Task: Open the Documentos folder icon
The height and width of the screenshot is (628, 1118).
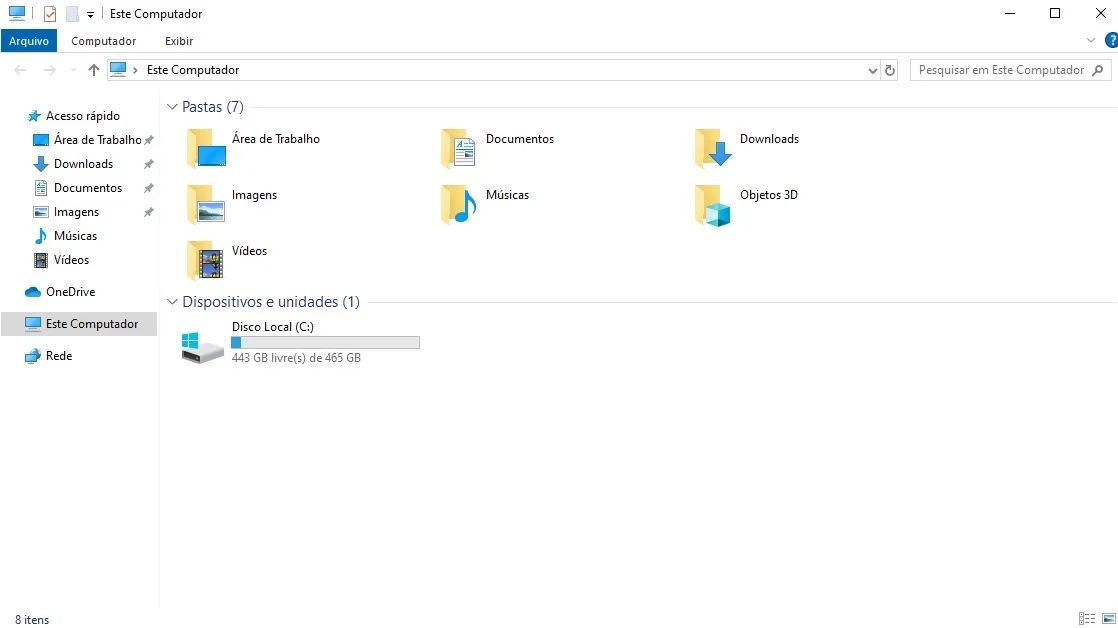Action: point(459,148)
